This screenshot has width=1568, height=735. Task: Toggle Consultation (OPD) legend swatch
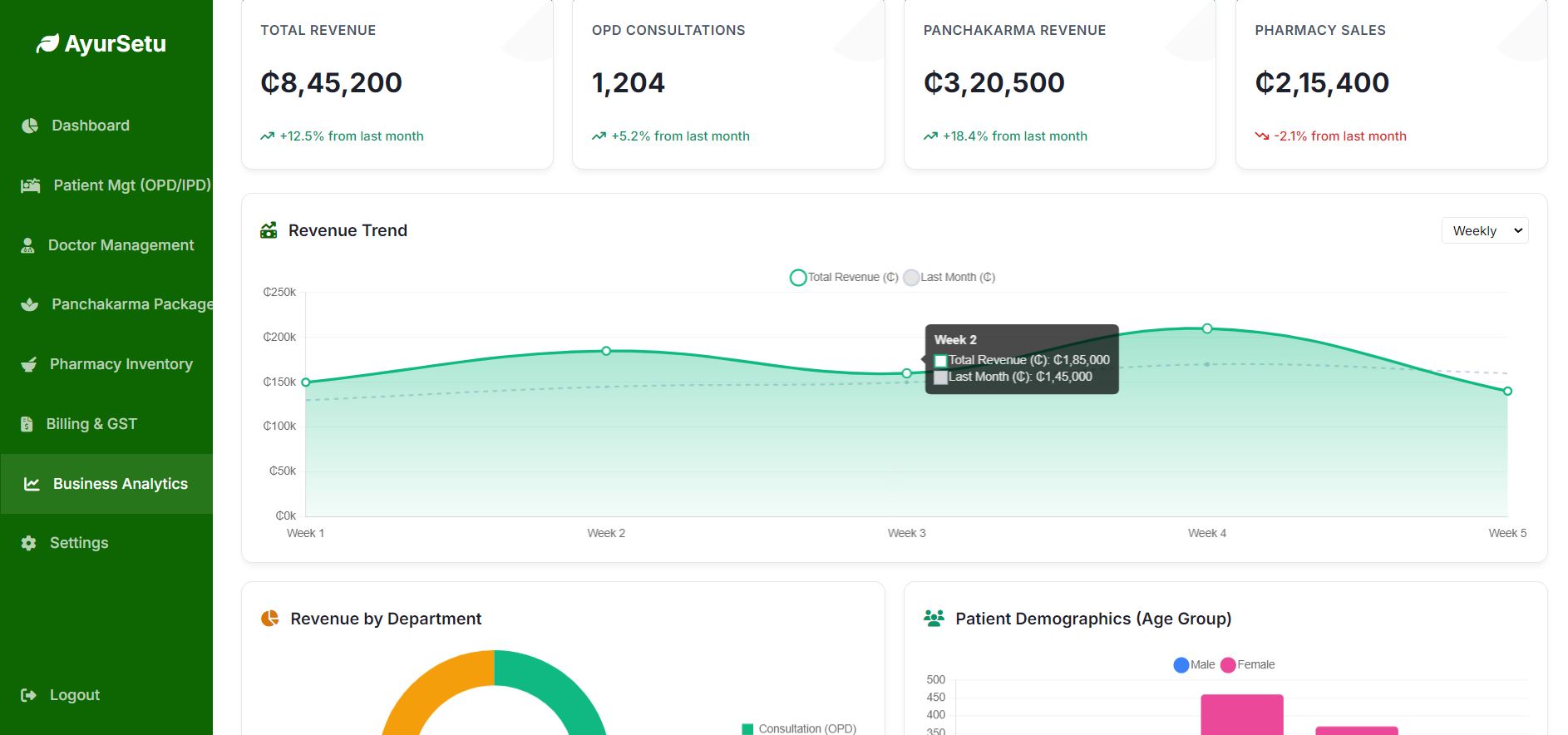pyautogui.click(x=747, y=729)
